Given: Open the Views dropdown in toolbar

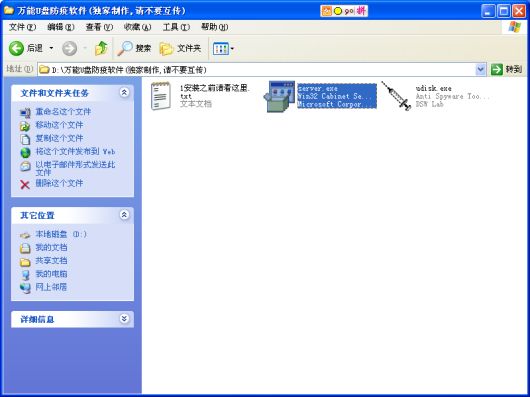Looking at the screenshot, I should 223,49.
